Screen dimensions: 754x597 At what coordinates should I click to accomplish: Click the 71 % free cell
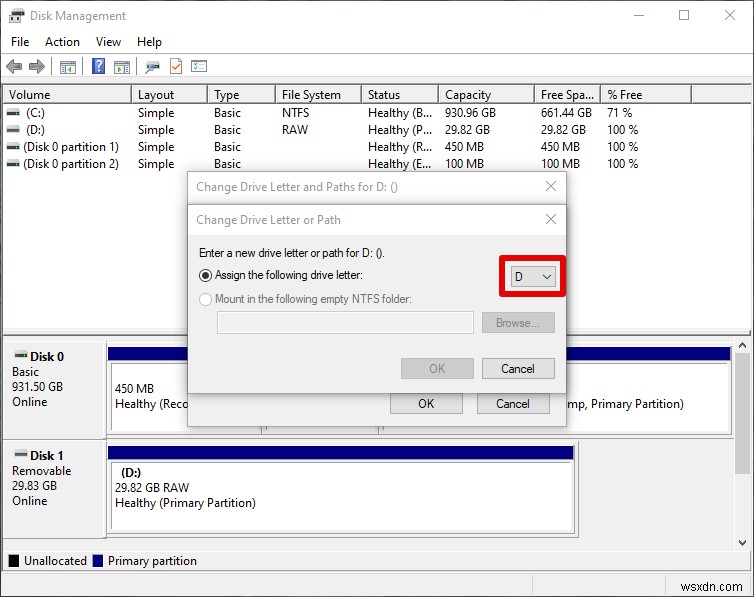pyautogui.click(x=619, y=113)
